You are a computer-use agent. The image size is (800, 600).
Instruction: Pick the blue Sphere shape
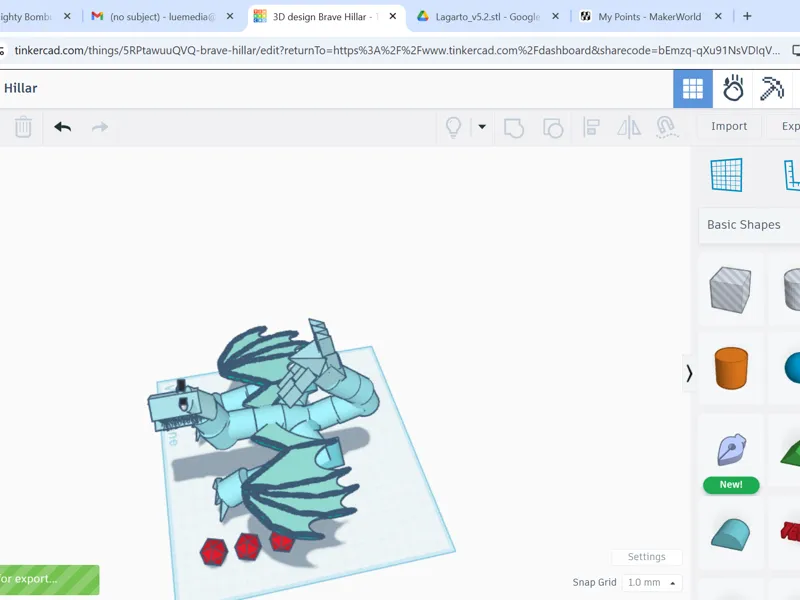pos(792,367)
